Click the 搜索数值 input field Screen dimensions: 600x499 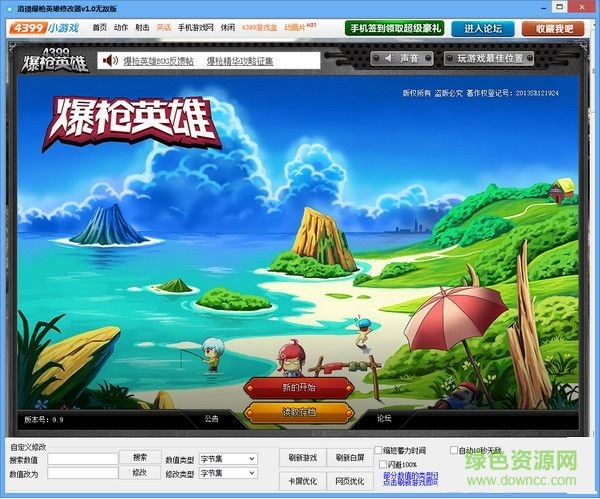pos(83,459)
